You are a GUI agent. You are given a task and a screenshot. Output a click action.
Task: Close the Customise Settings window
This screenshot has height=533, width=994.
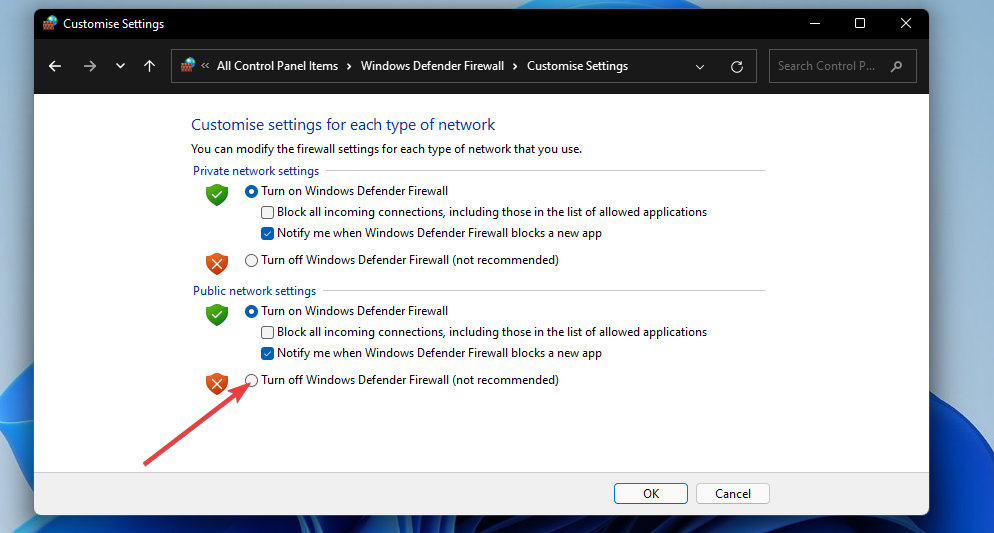click(906, 23)
